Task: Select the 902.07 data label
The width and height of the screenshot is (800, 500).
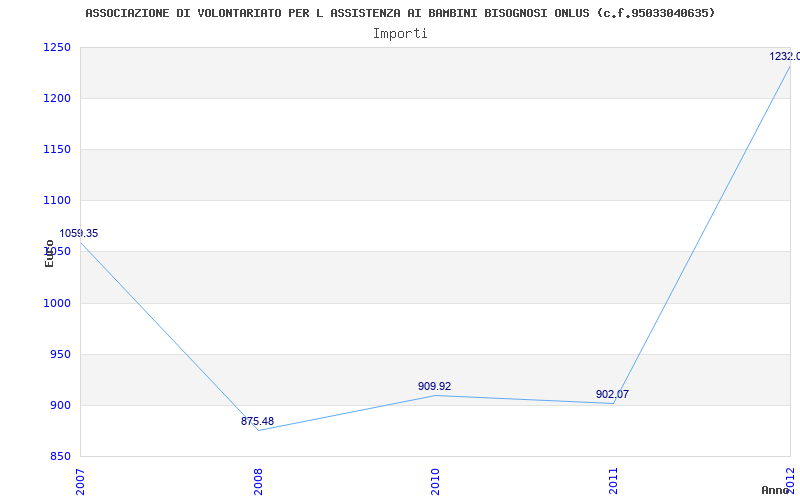Action: pyautogui.click(x=612, y=394)
